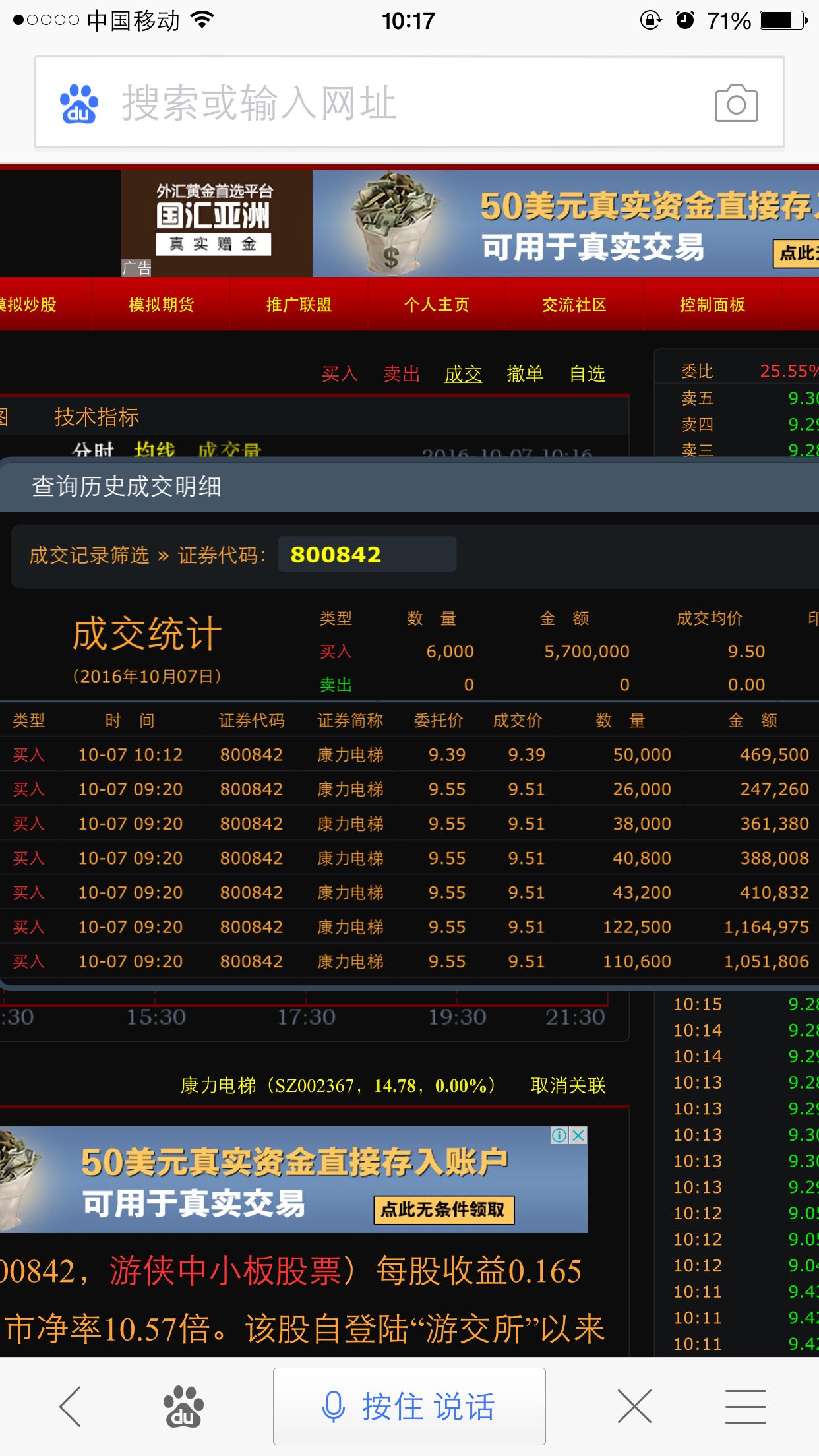Go back using the left arrow icon
819x1456 pixels.
(71, 1407)
